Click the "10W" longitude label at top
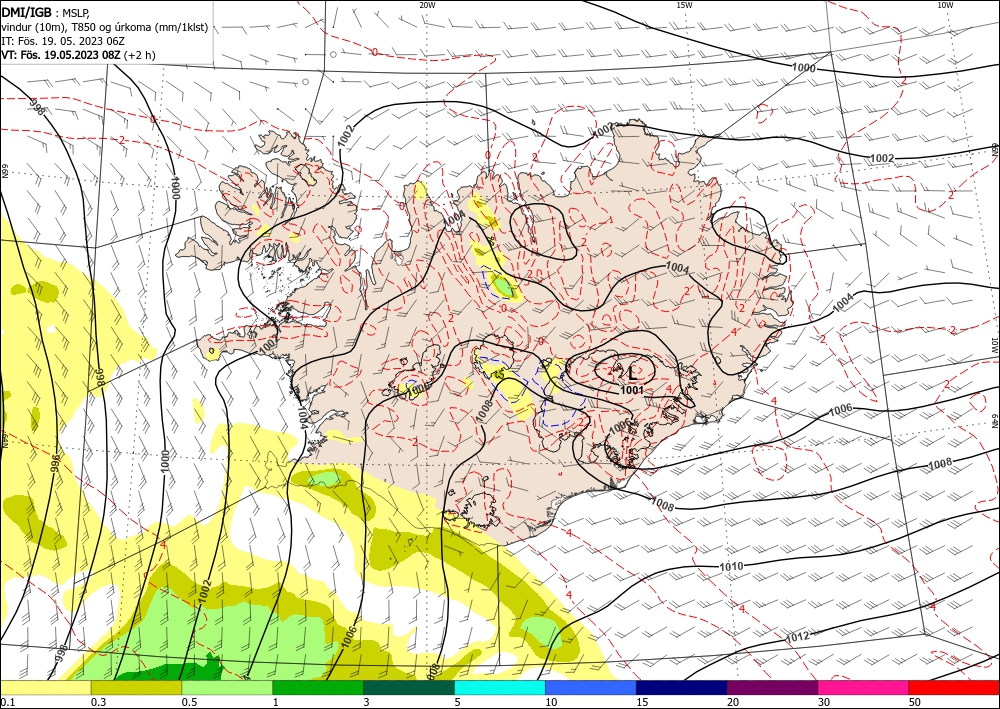1000x709 pixels. pyautogui.click(x=945, y=5)
